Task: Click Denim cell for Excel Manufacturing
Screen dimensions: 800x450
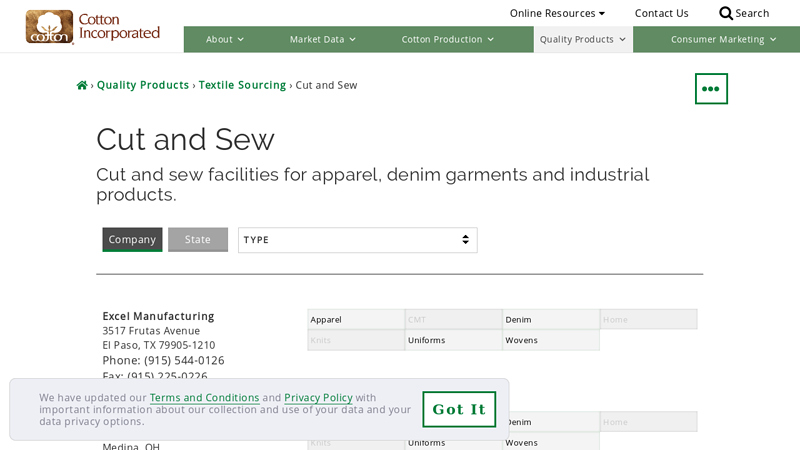Action: click(x=551, y=319)
